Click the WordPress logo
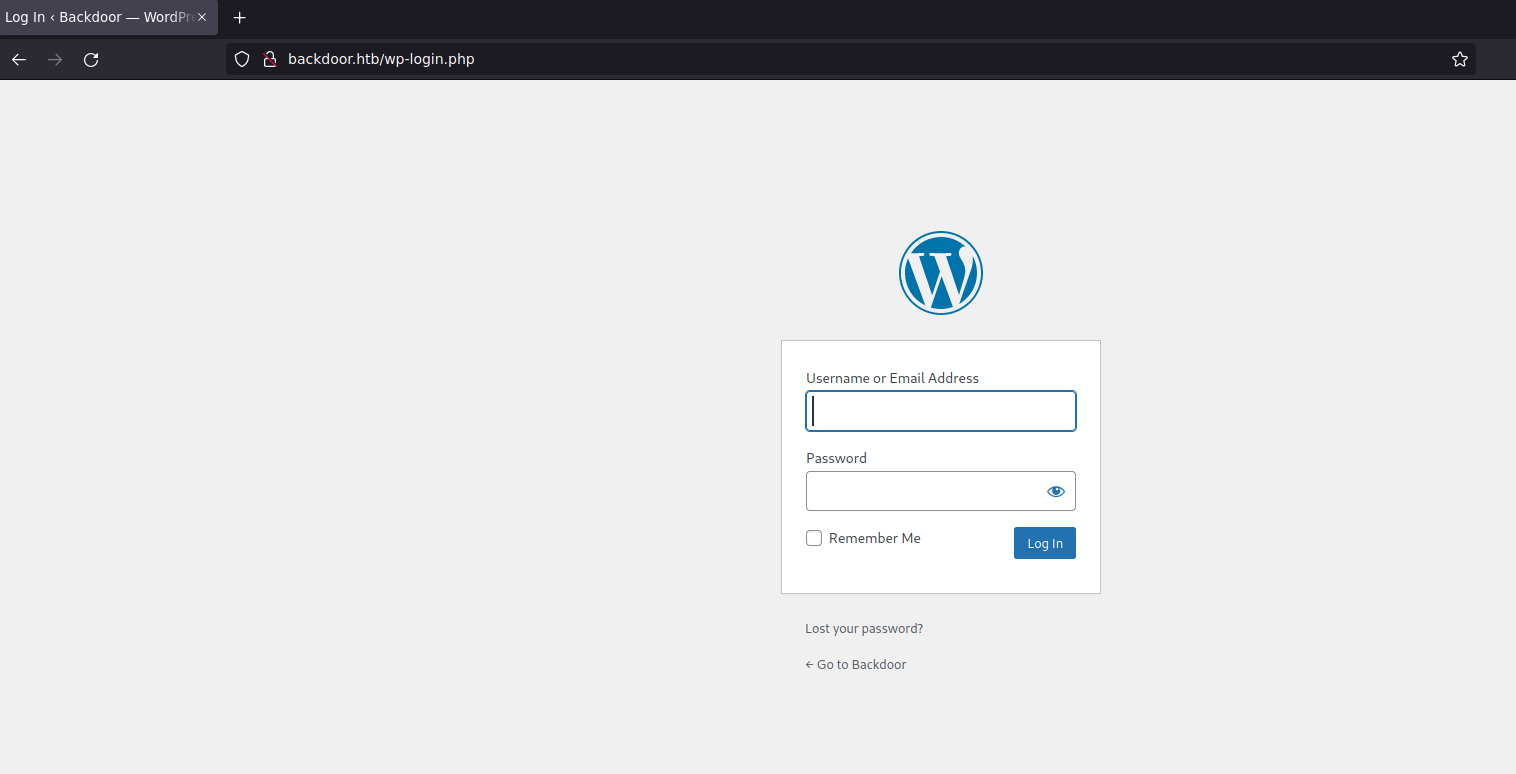 941,273
